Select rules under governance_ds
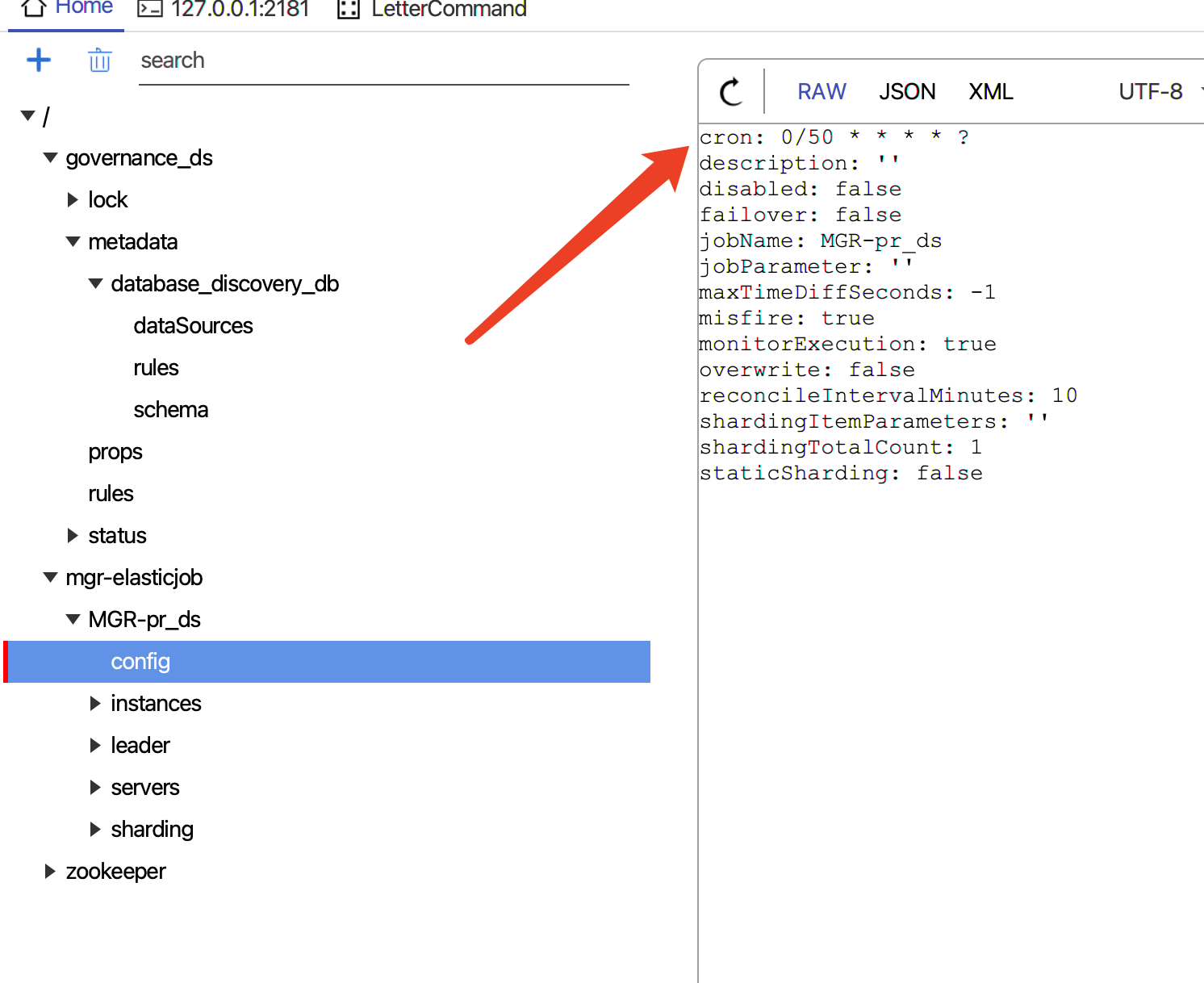The width and height of the screenshot is (1204, 983). (x=111, y=493)
